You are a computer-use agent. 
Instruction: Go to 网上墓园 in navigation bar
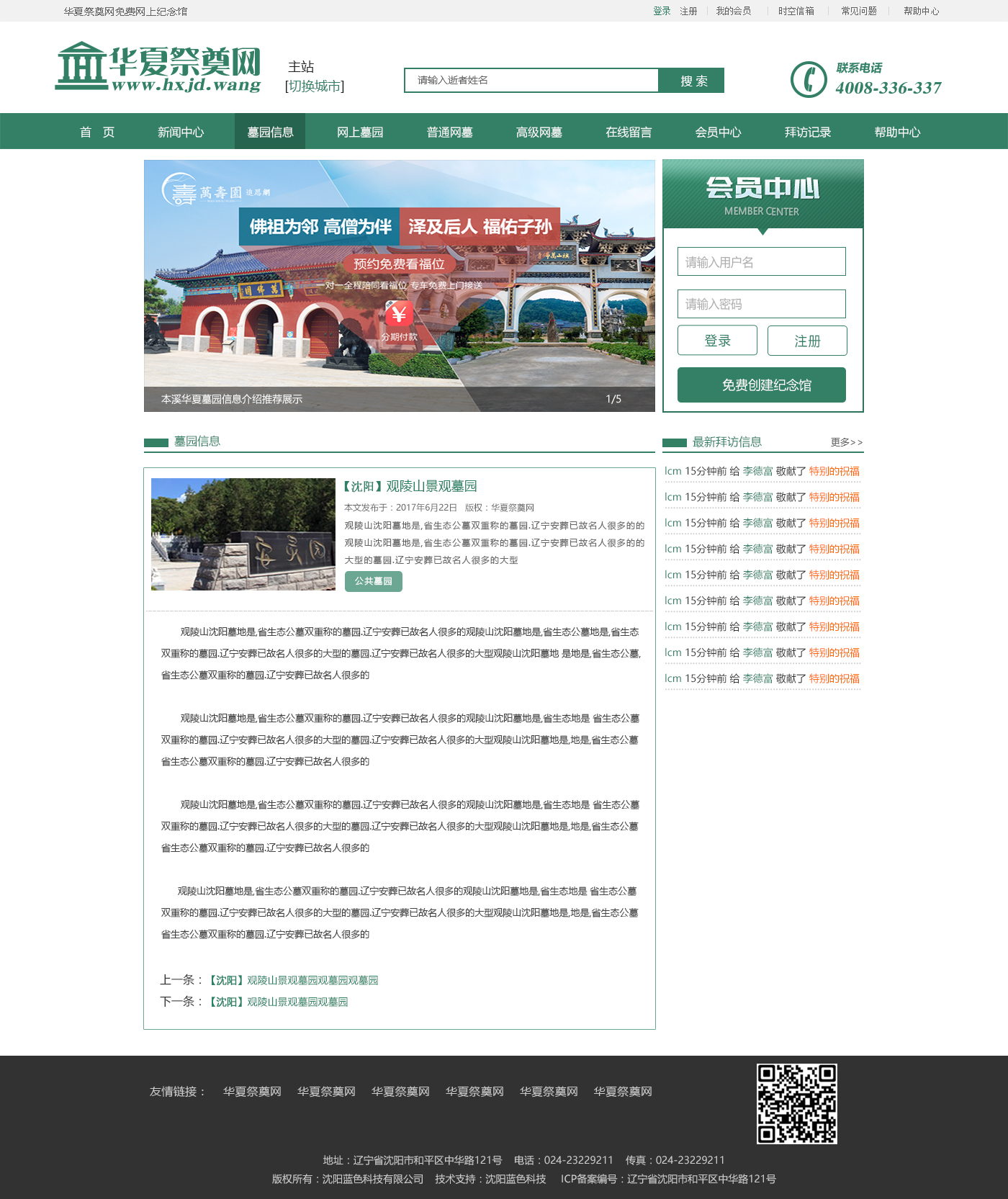[360, 132]
